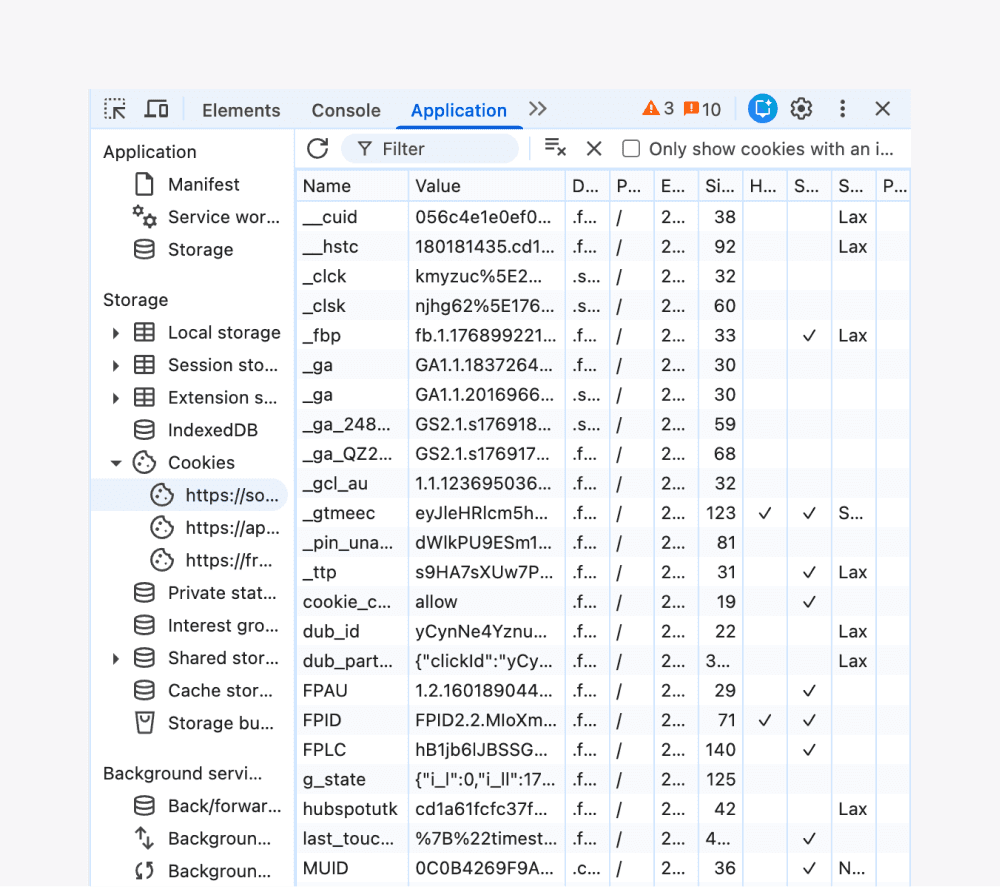Switch to the Console tab
The image size is (1000, 887).
click(345, 110)
